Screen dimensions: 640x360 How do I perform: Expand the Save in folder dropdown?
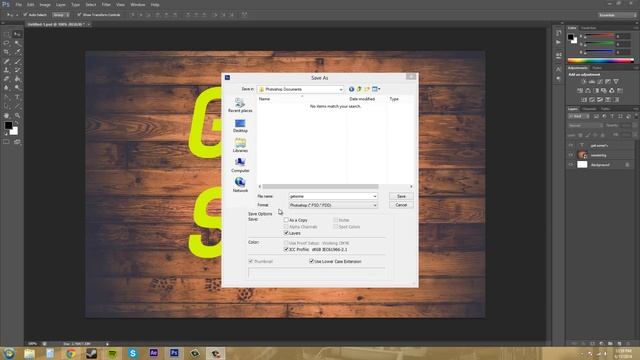341,89
